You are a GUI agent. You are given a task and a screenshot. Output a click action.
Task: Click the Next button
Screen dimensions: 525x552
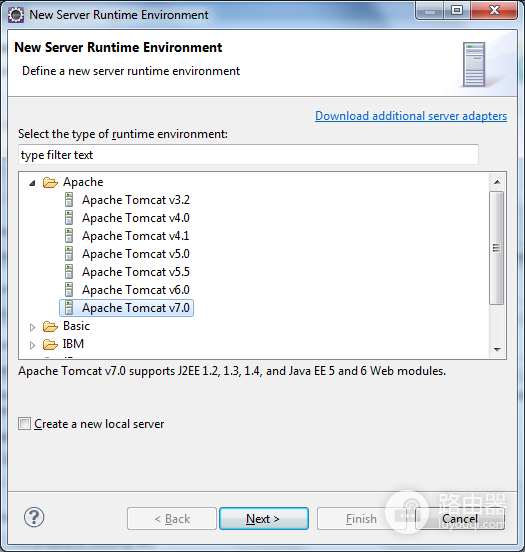tap(264, 519)
